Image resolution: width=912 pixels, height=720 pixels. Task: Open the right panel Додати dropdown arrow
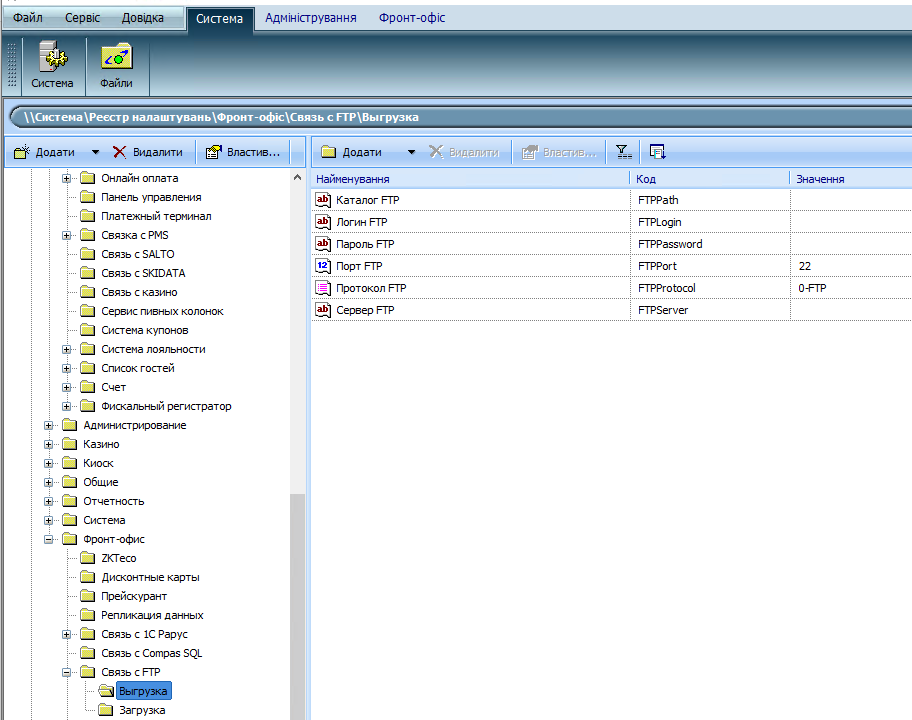[x=411, y=152]
